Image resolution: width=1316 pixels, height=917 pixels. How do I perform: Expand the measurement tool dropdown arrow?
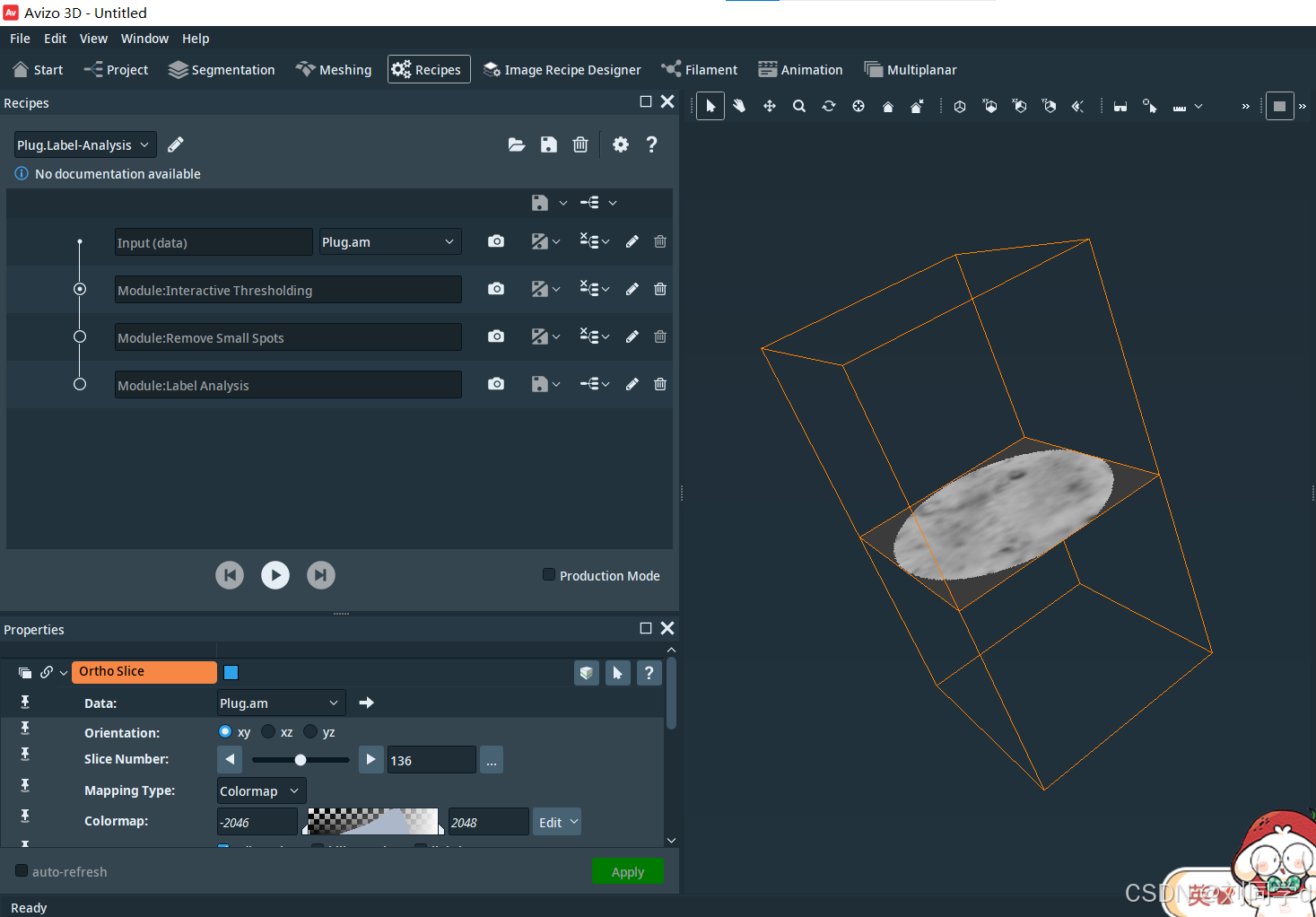tap(1198, 107)
